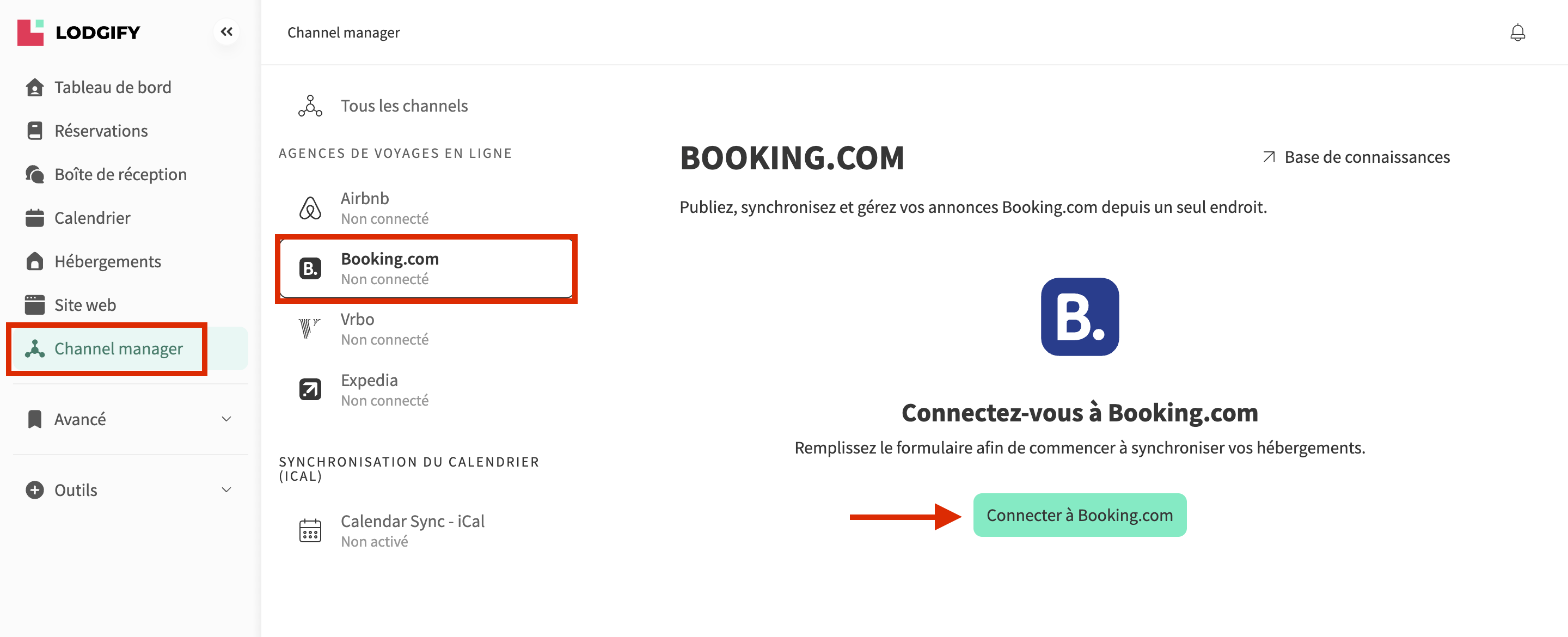
Task: Click the Airbnb channel icon
Action: [310, 209]
